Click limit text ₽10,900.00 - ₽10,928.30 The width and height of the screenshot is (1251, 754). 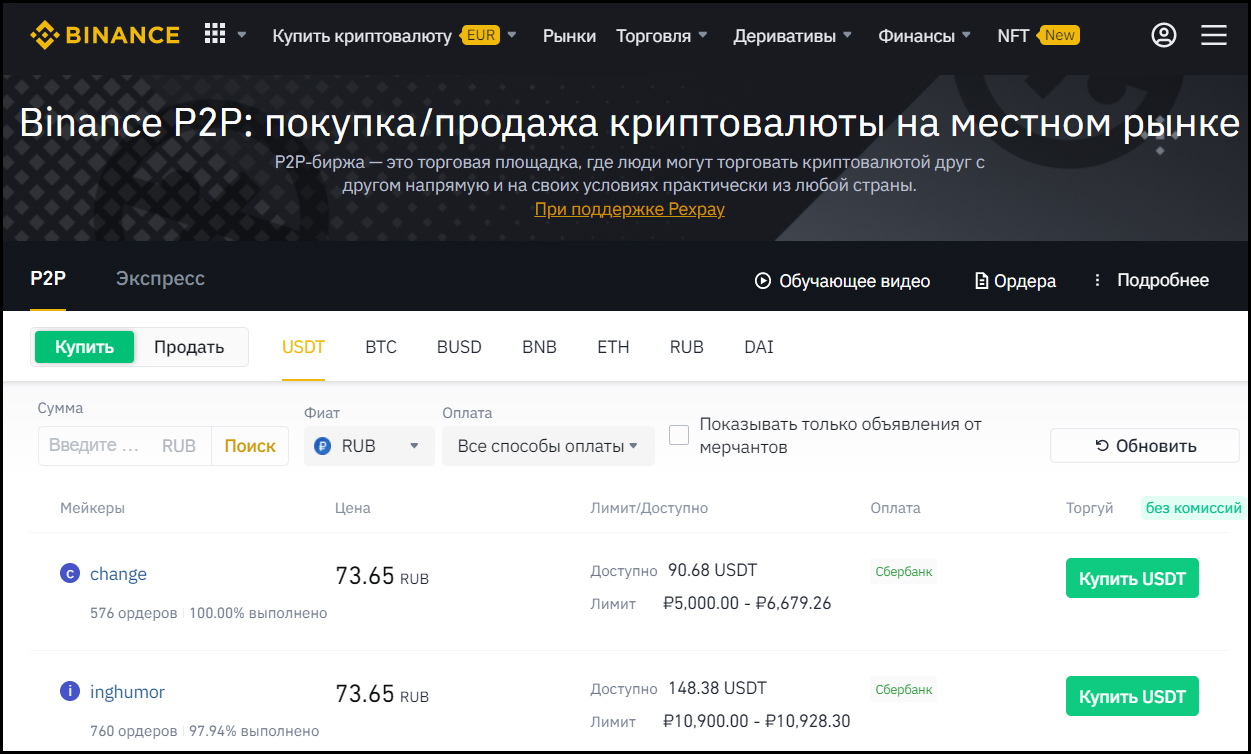click(757, 721)
